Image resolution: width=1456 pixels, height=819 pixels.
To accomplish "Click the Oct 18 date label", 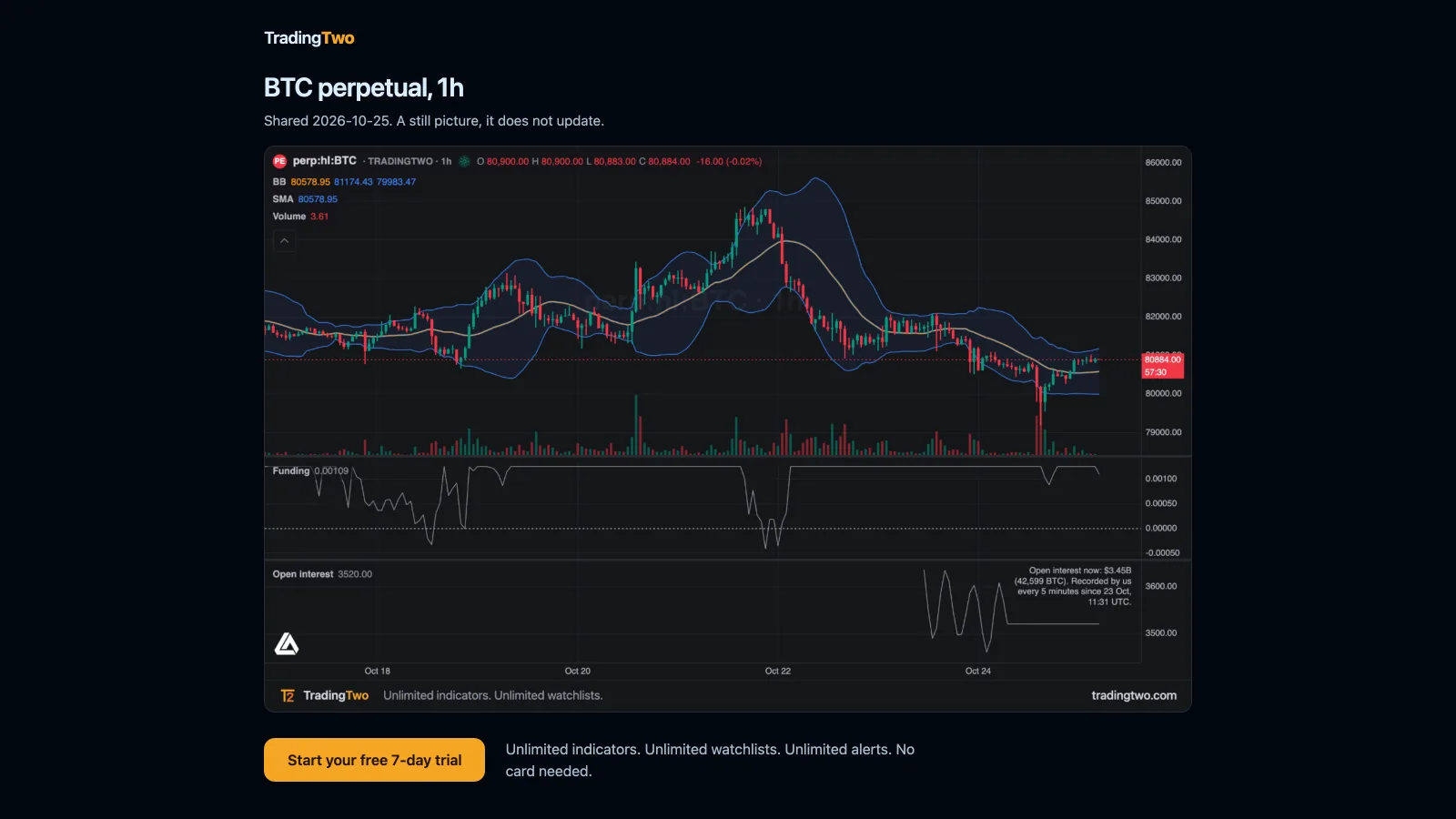I will tap(377, 671).
